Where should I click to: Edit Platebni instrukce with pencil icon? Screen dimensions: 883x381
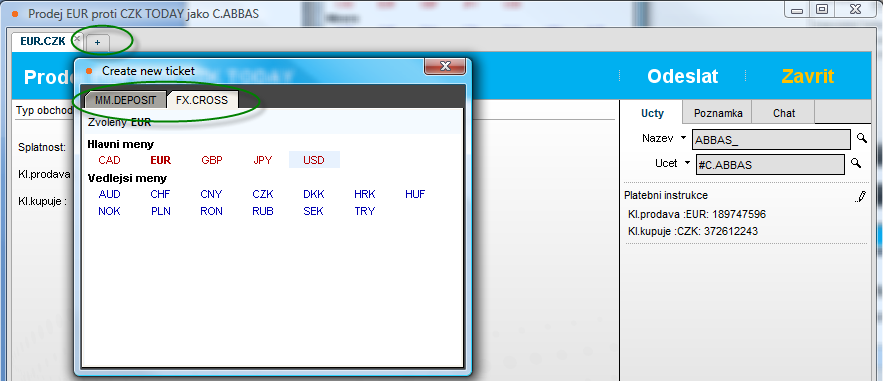pos(861,196)
